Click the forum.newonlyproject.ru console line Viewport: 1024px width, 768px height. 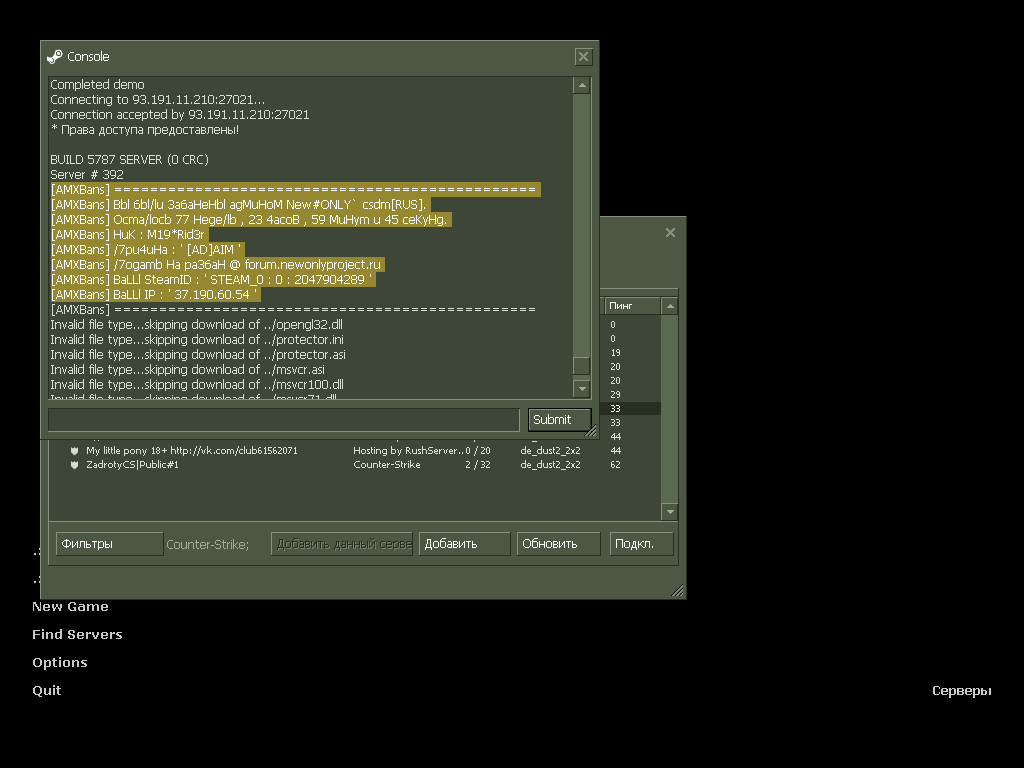217,264
